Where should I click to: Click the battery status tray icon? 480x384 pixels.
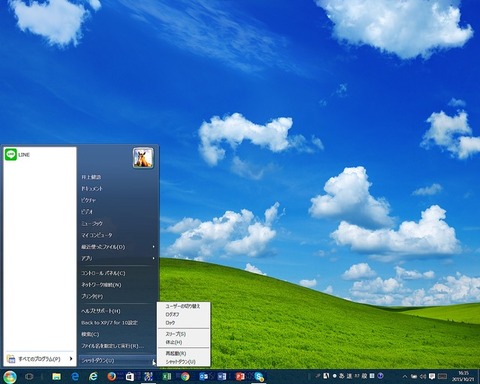(414, 377)
